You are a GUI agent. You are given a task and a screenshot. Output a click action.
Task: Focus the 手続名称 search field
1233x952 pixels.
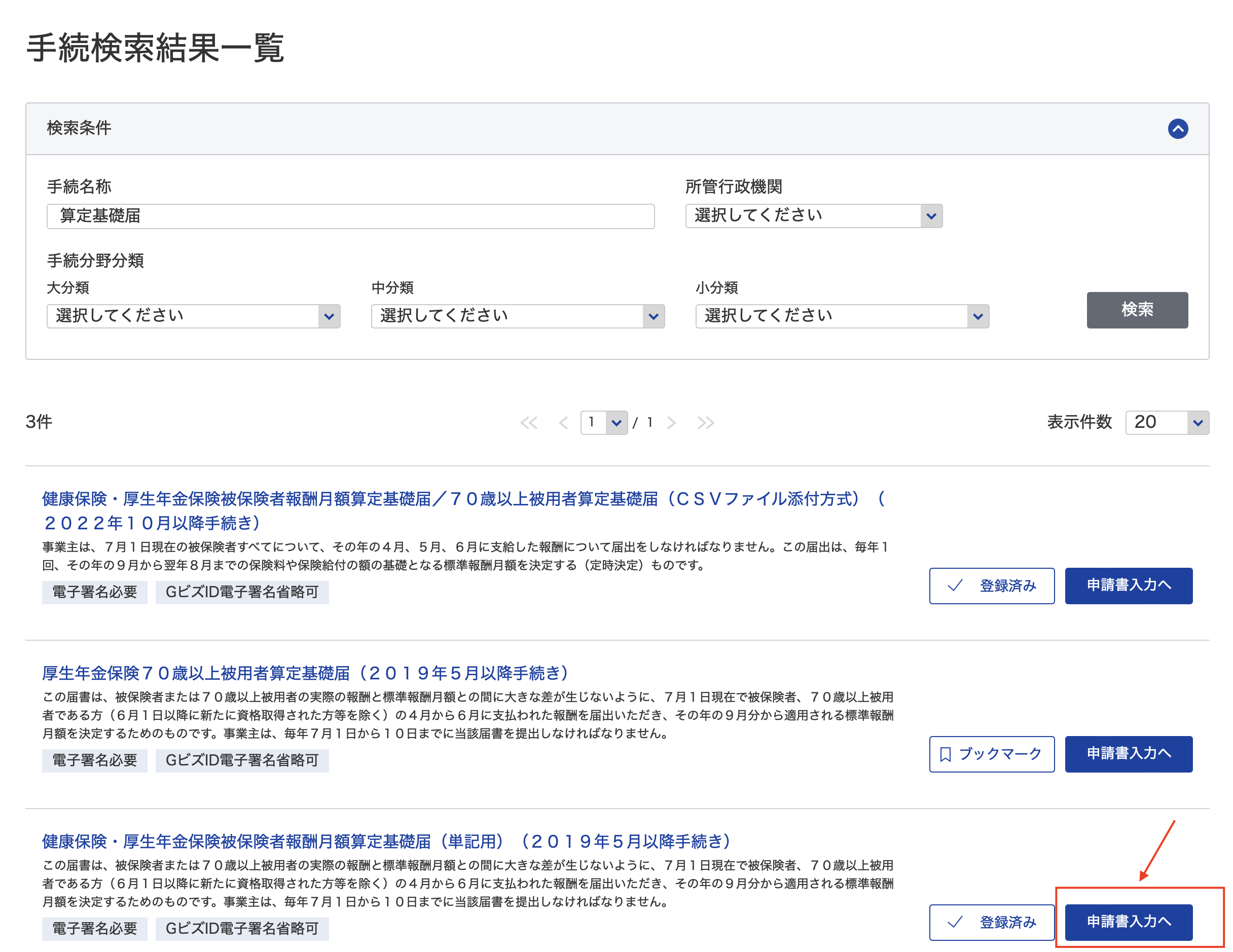click(351, 216)
